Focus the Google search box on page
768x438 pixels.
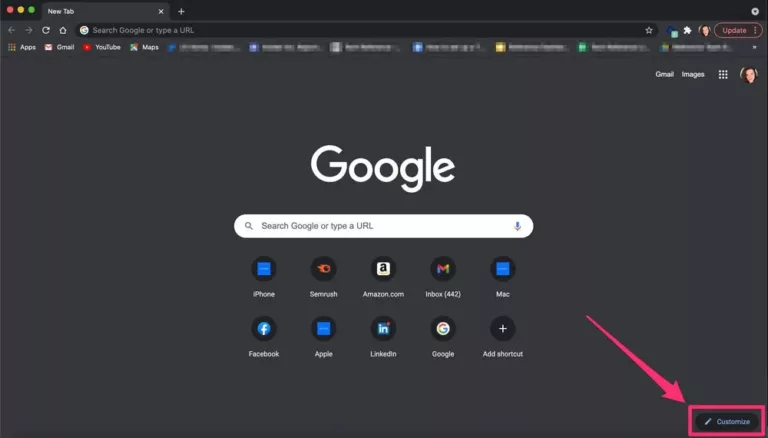(384, 226)
